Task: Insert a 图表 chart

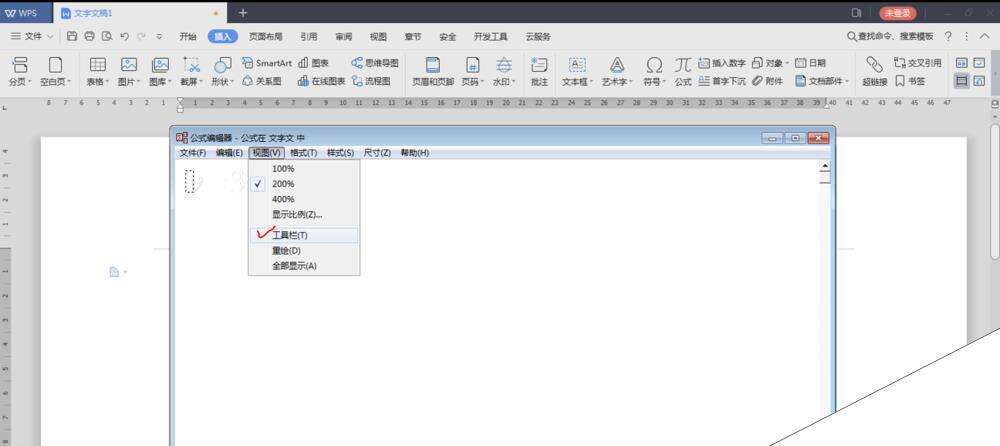Action: tap(313, 63)
